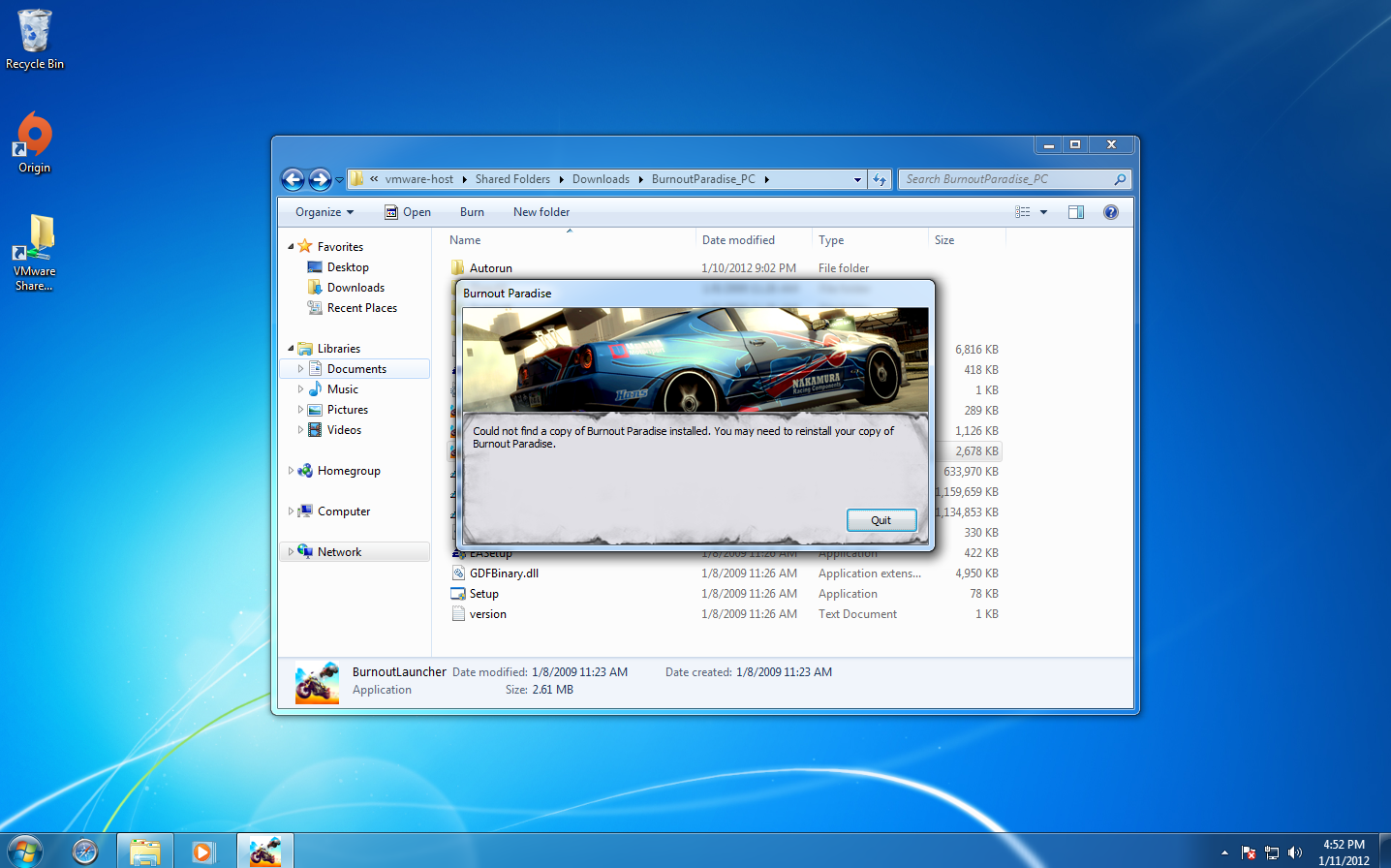Click the 2,678 KB size cell

point(976,451)
